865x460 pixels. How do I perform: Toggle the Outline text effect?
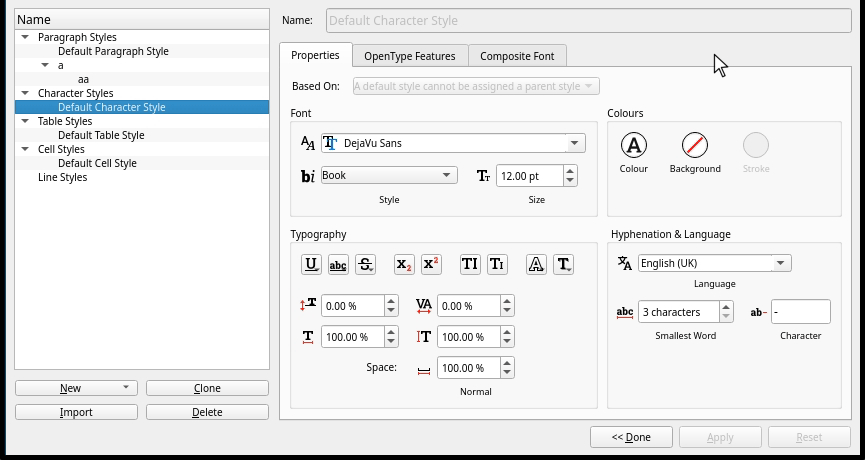tap(536, 264)
